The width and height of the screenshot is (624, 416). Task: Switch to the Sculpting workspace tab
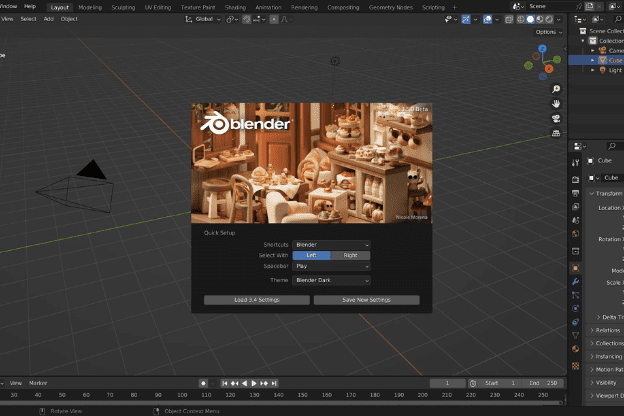pos(123,8)
